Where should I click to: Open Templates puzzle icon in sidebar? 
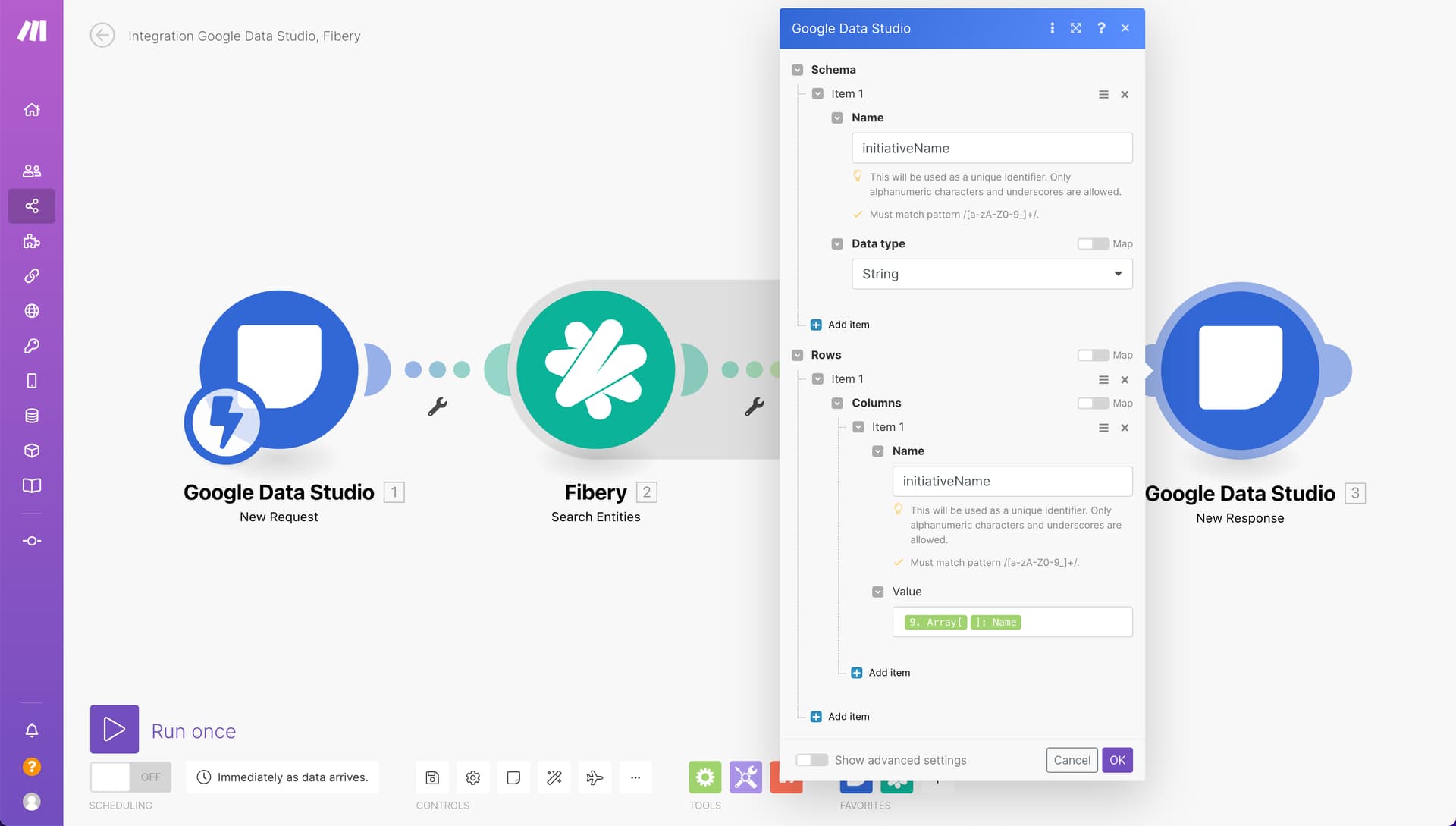[x=32, y=241]
